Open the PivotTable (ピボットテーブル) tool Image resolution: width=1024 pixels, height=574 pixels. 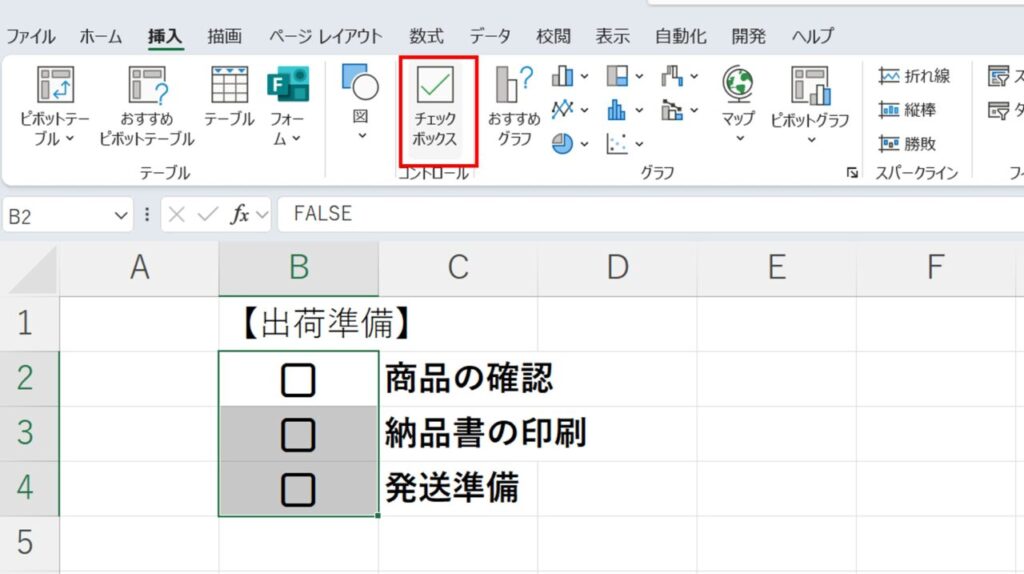tap(55, 106)
